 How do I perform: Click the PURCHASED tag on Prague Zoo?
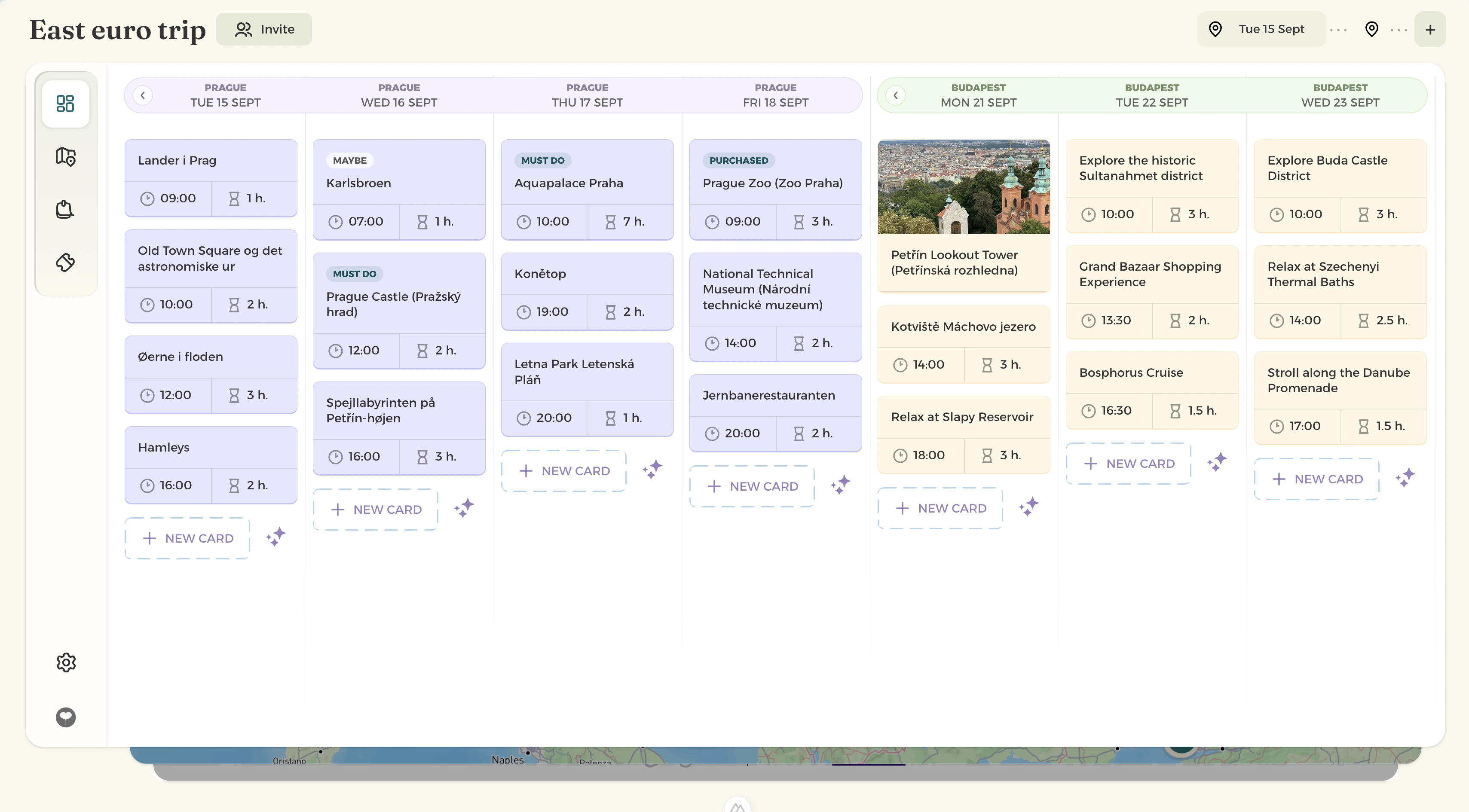738,160
